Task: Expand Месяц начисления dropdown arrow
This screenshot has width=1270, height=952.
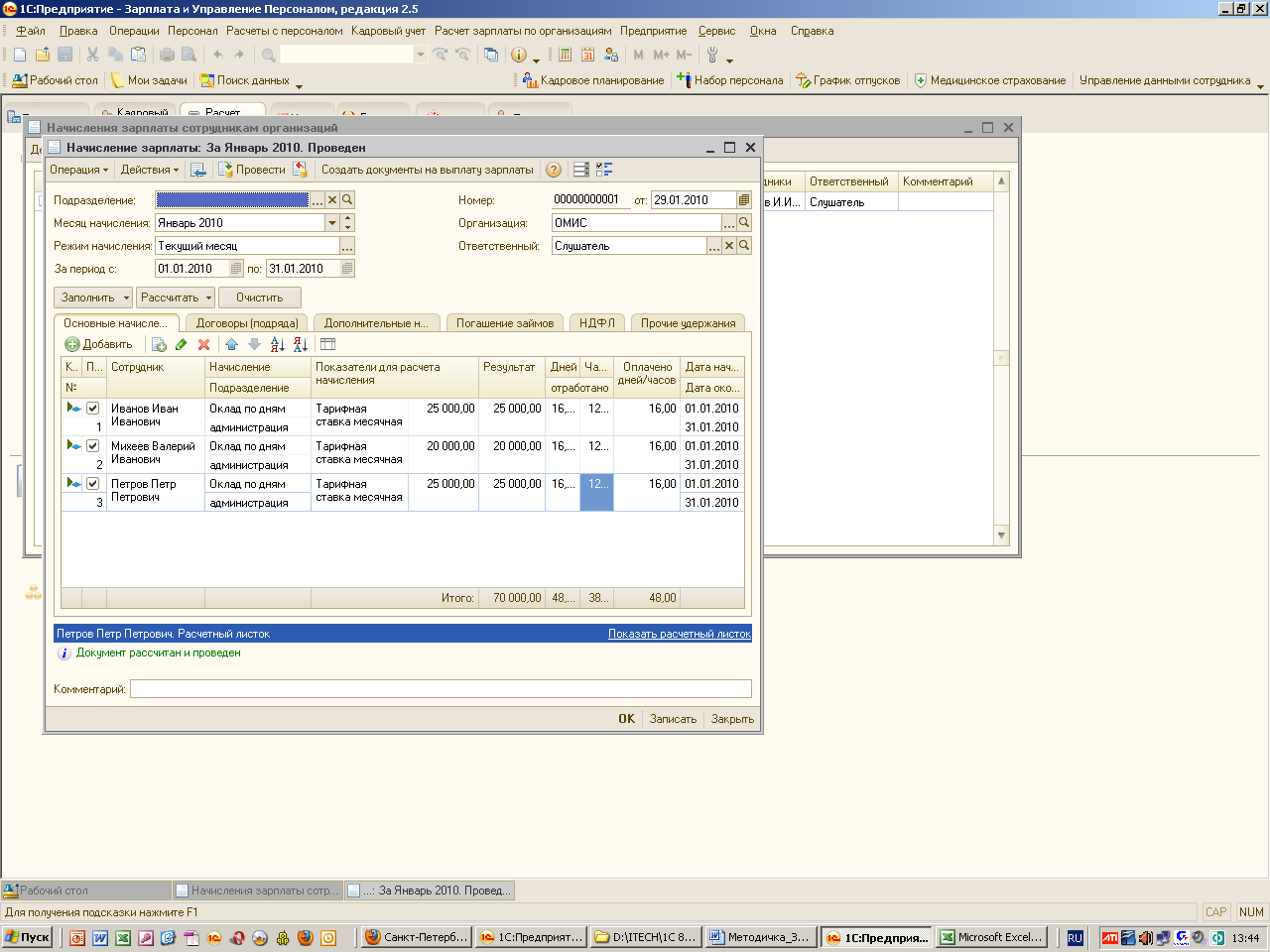Action: [332, 223]
